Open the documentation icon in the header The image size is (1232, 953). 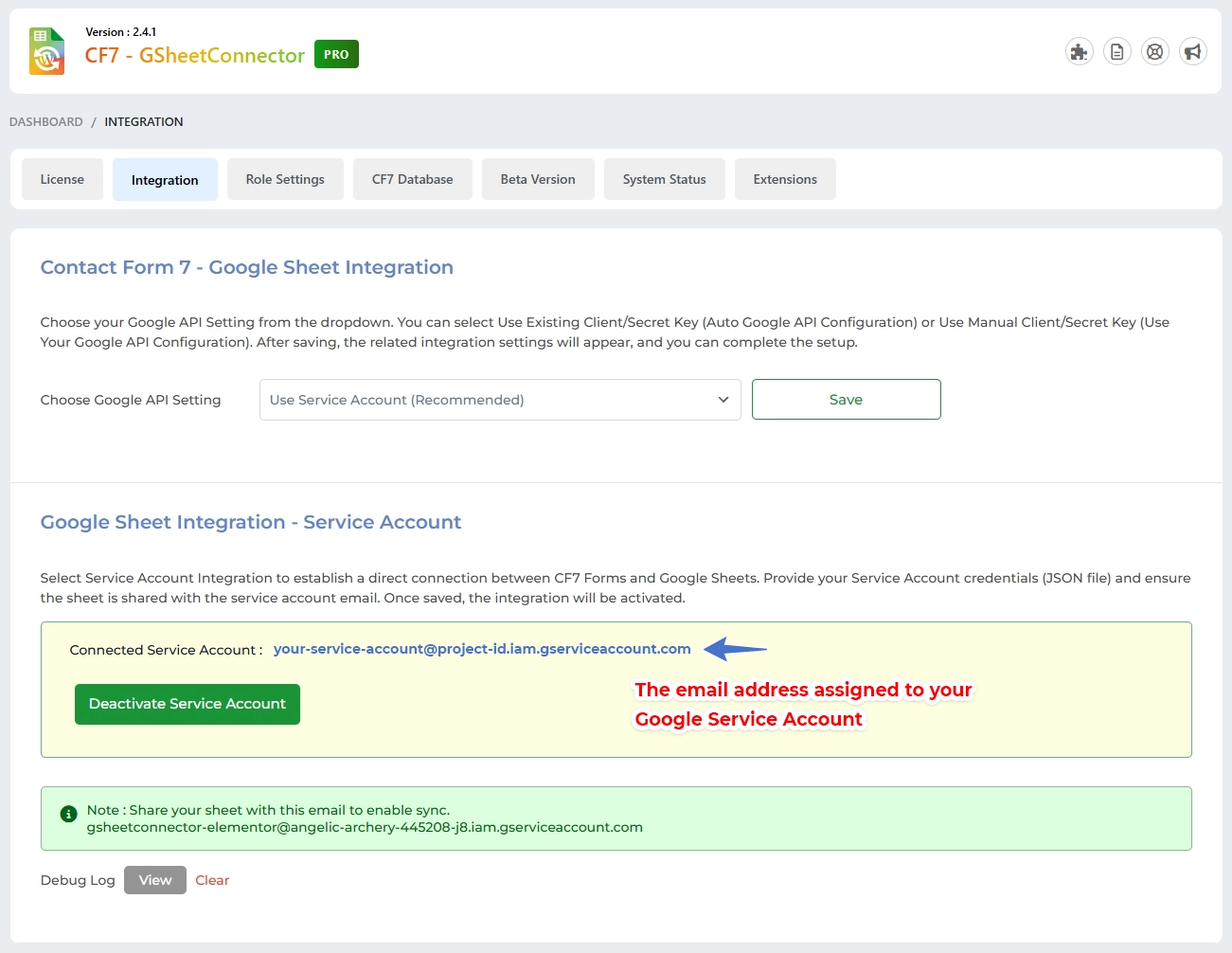[x=1116, y=51]
